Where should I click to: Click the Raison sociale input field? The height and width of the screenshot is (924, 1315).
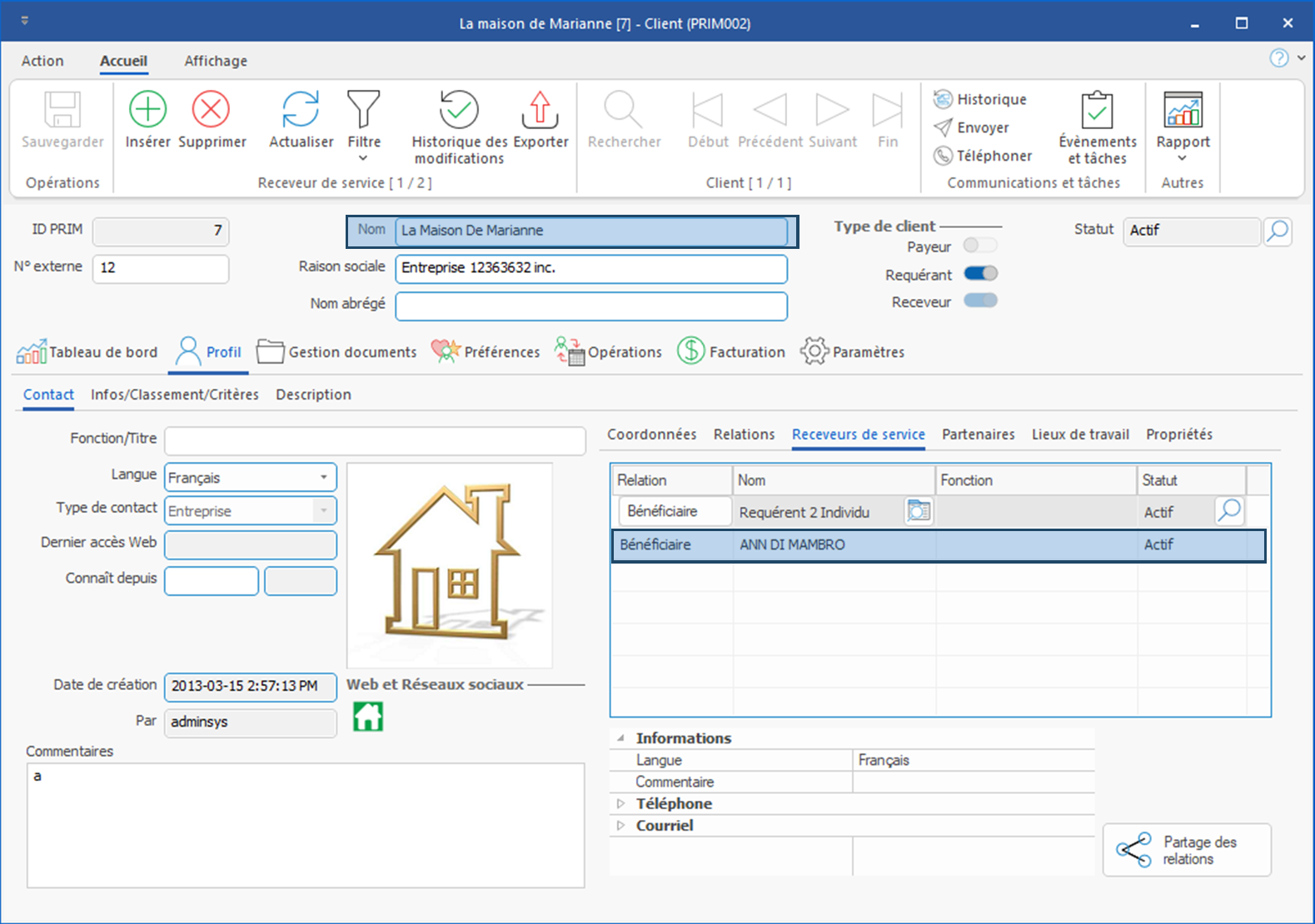coord(590,268)
